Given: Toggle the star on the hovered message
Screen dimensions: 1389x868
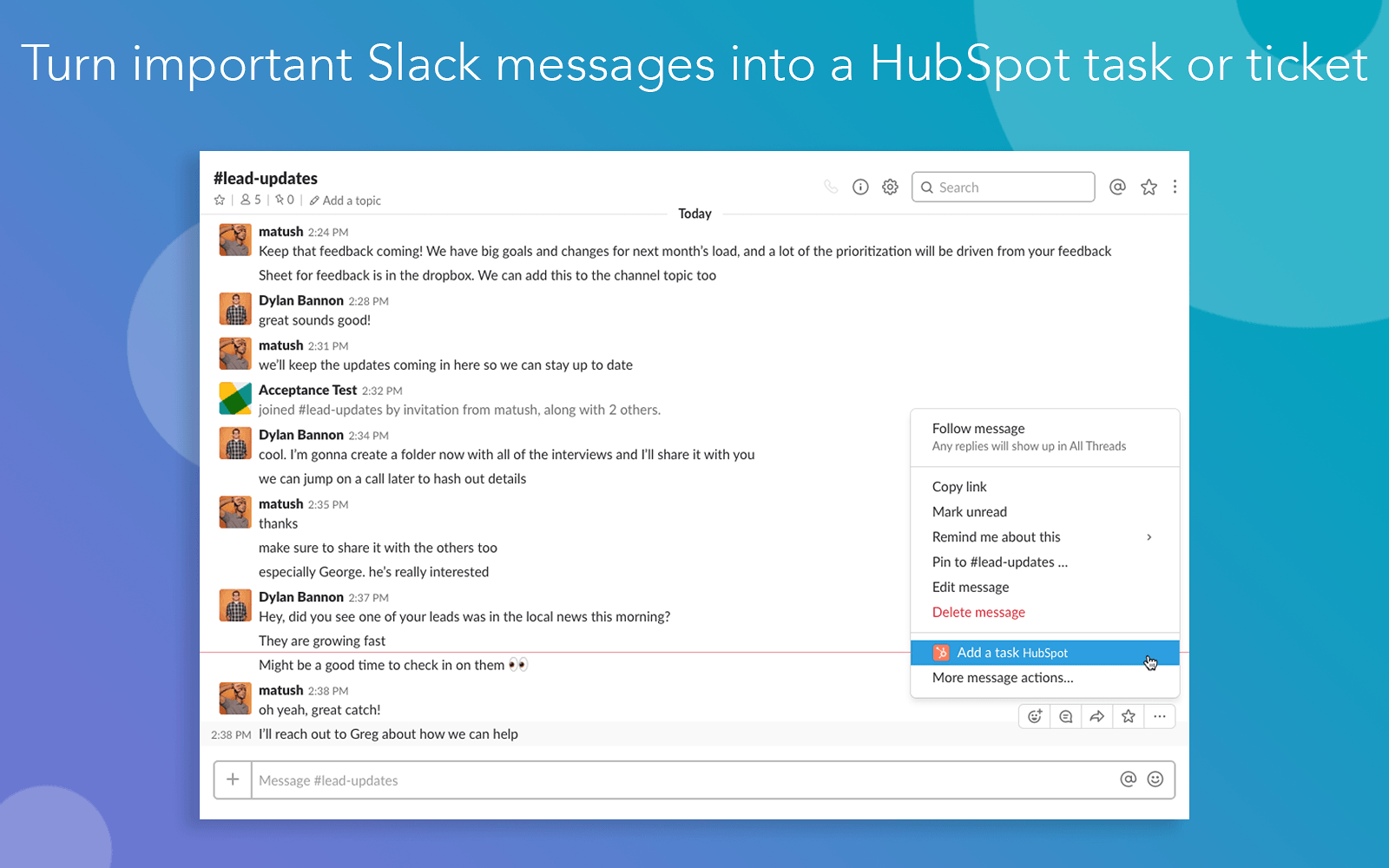Looking at the screenshot, I should [1128, 715].
